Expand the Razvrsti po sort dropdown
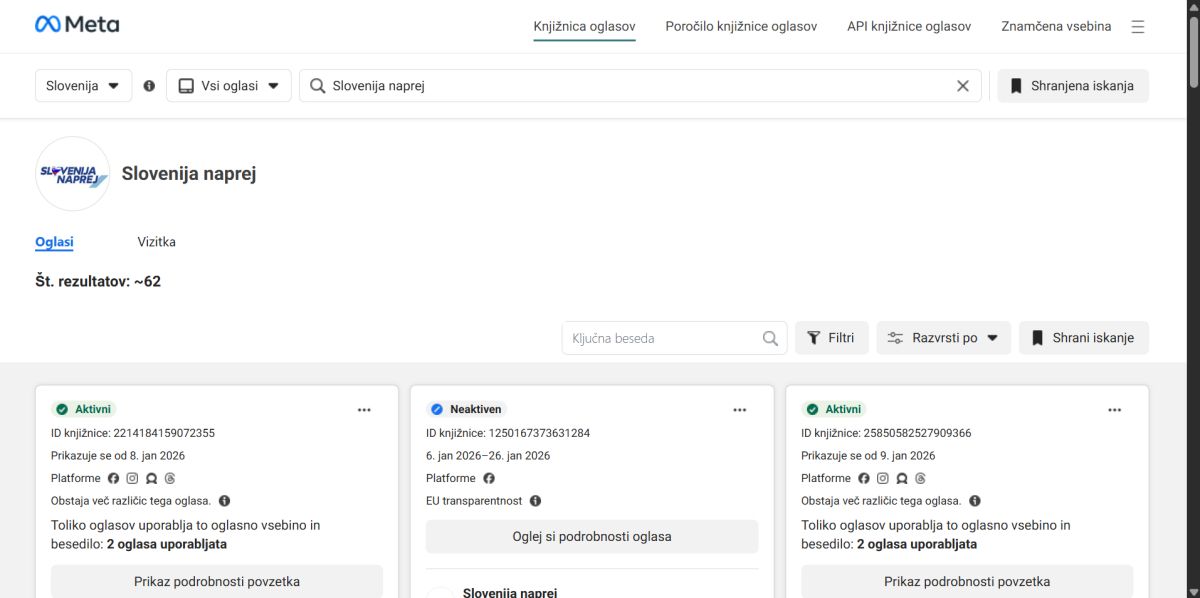1200x598 pixels. tap(943, 338)
